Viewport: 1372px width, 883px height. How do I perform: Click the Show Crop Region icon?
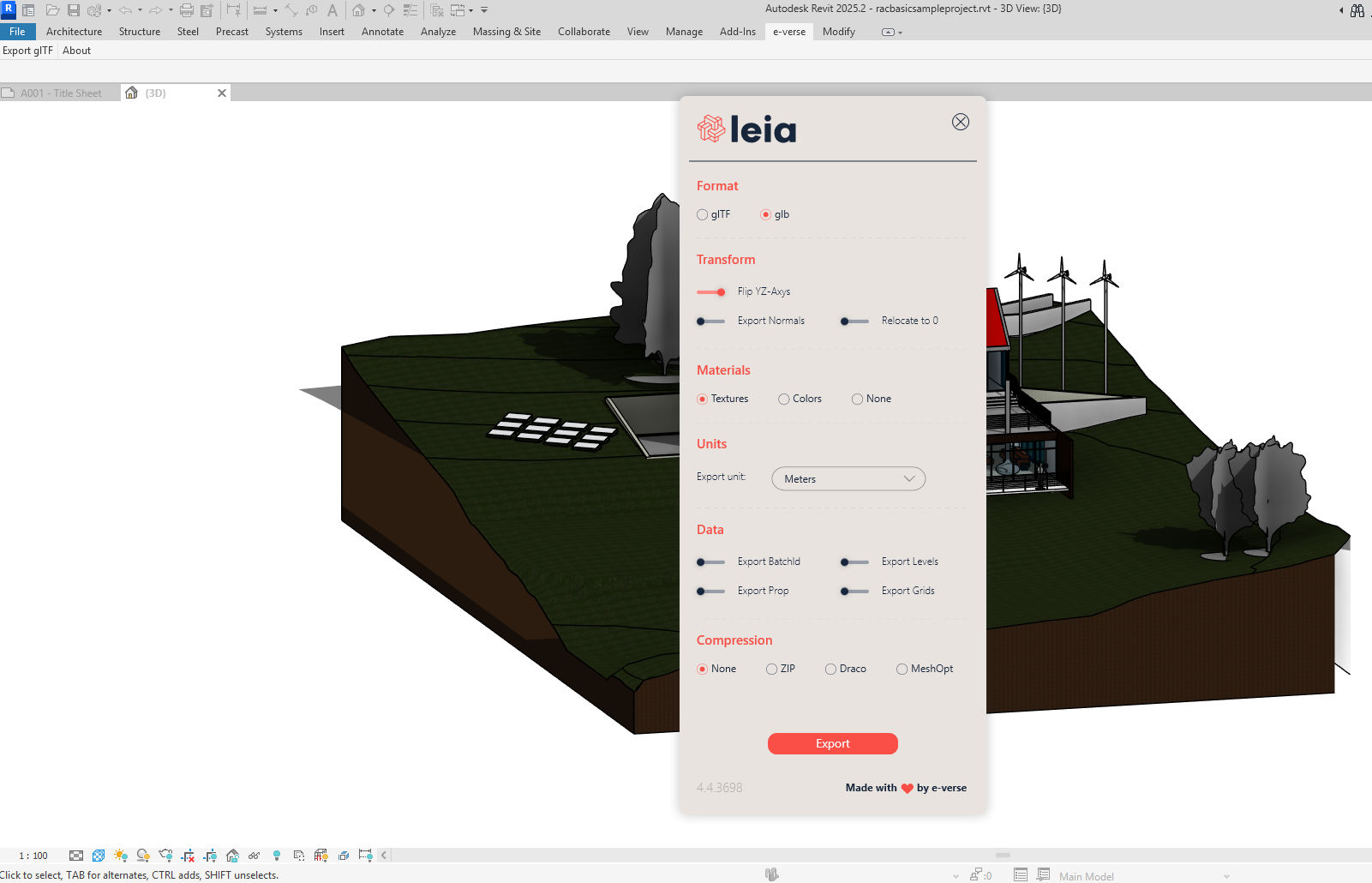(x=210, y=856)
